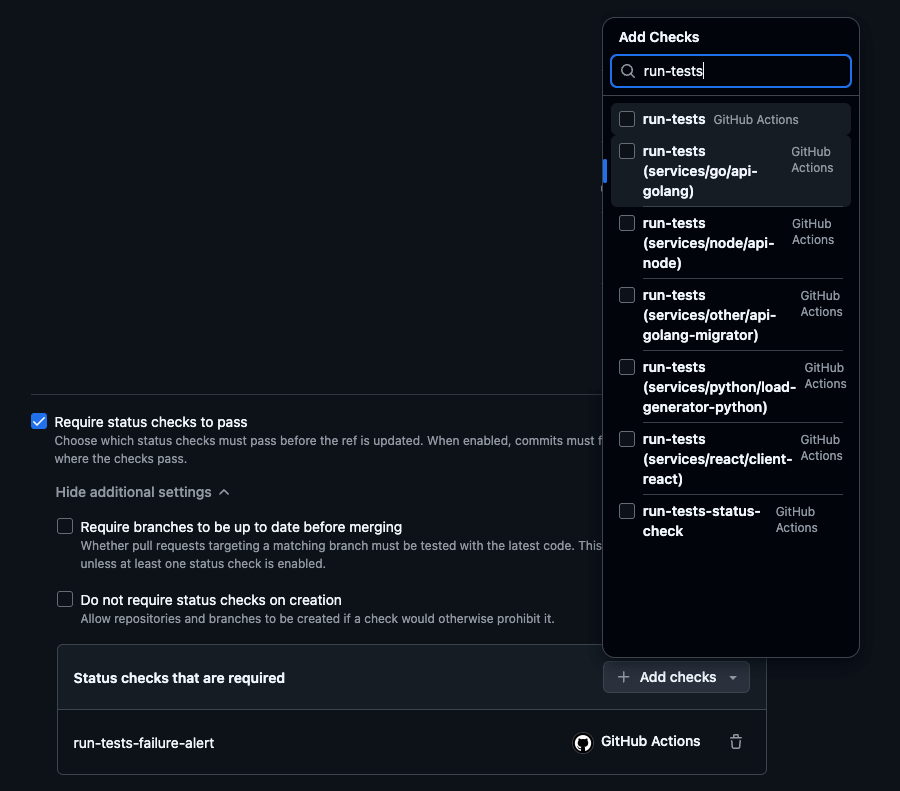900x791 pixels.
Task: Click Do not require status checks on creation label
Action: click(x=211, y=600)
